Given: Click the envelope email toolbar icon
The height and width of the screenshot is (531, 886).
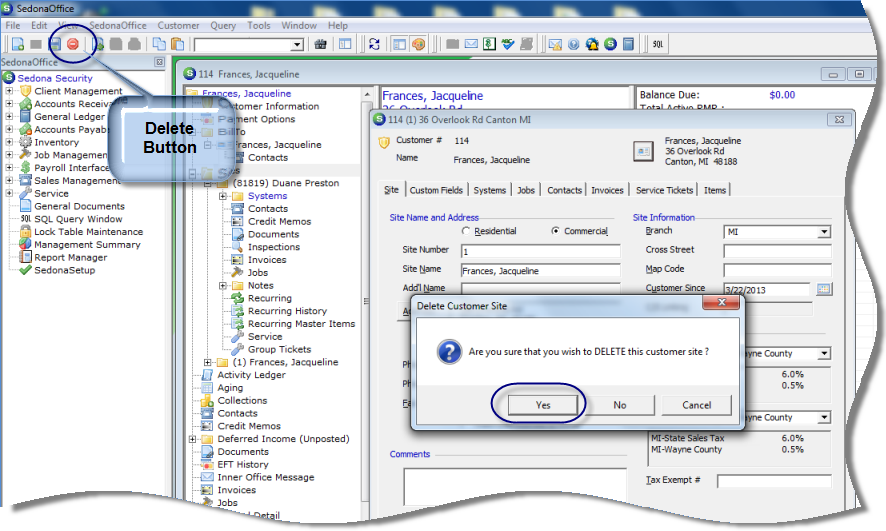Looking at the screenshot, I should click(471, 44).
